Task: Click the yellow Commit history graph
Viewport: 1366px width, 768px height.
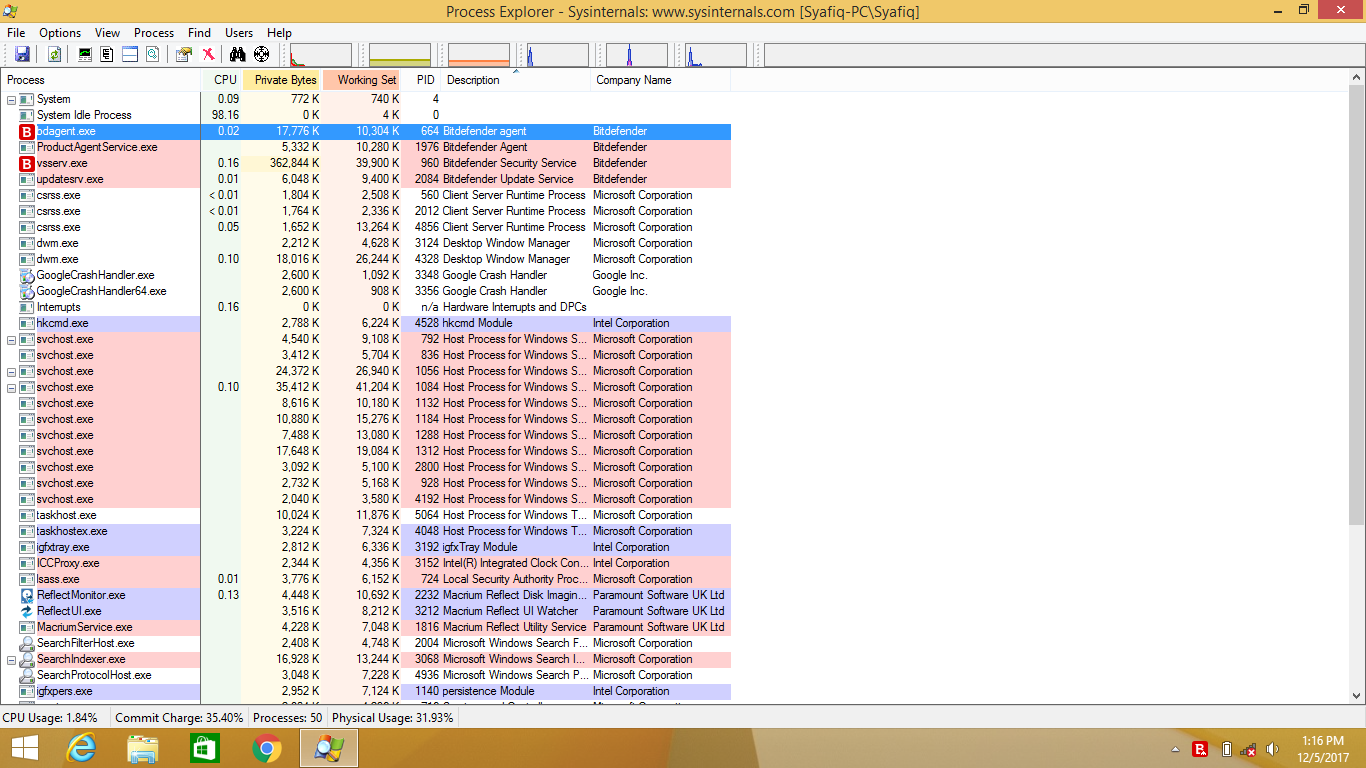Action: pyautogui.click(x=400, y=55)
